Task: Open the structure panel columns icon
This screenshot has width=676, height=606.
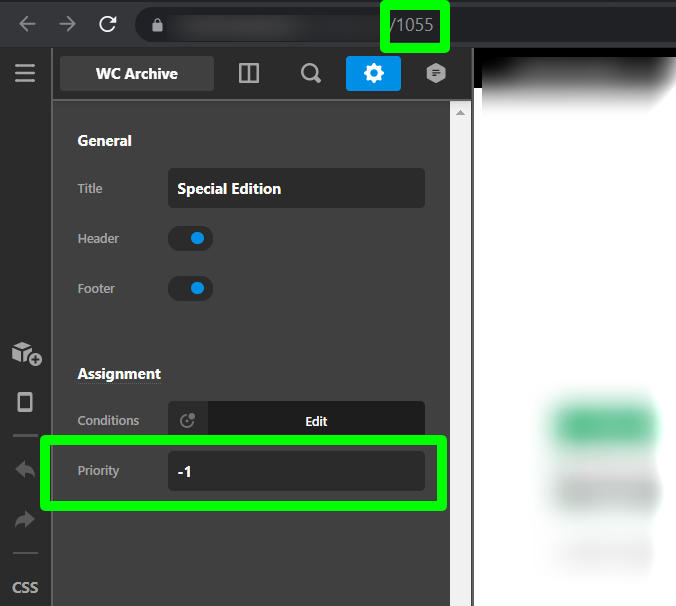Action: point(249,73)
